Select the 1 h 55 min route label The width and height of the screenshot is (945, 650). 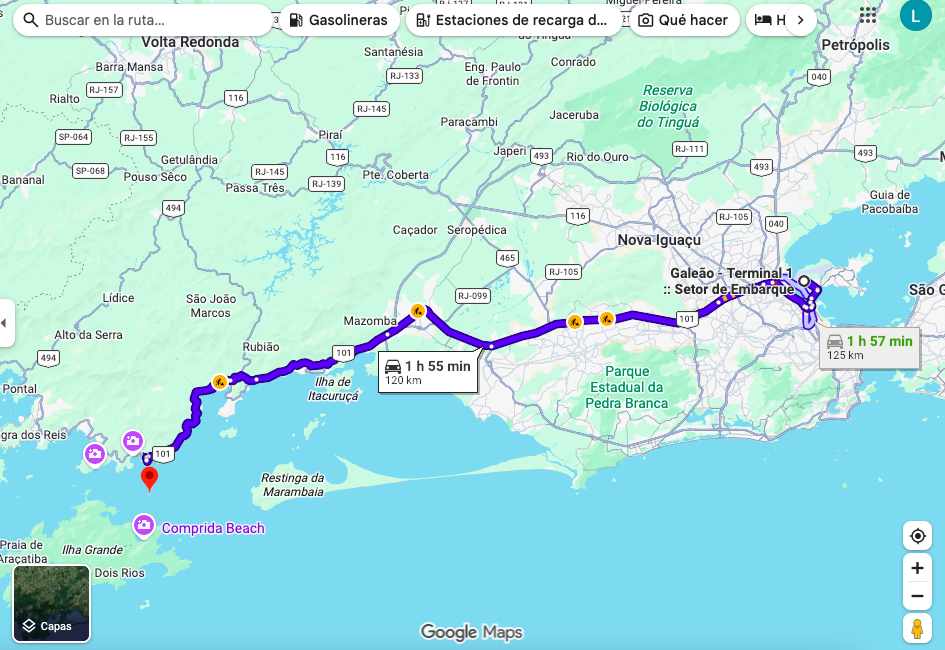click(429, 372)
